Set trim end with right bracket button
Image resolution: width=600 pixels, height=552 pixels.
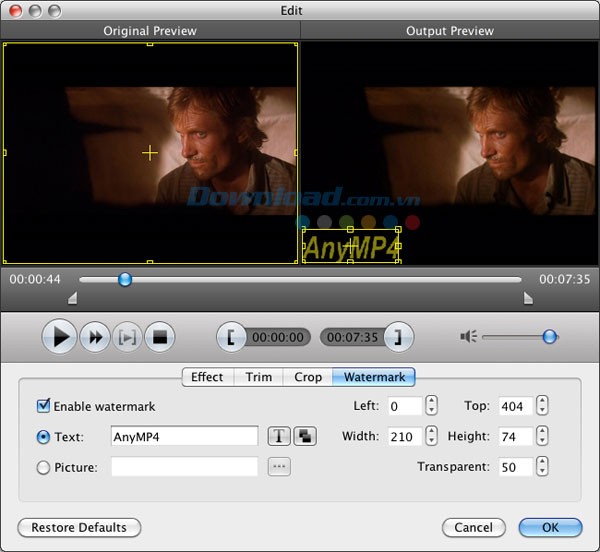[x=399, y=337]
